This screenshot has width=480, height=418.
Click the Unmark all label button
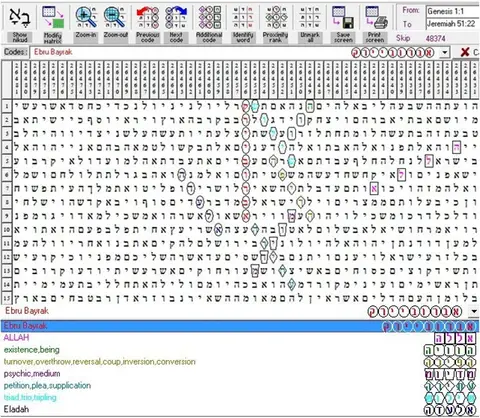[310, 37]
